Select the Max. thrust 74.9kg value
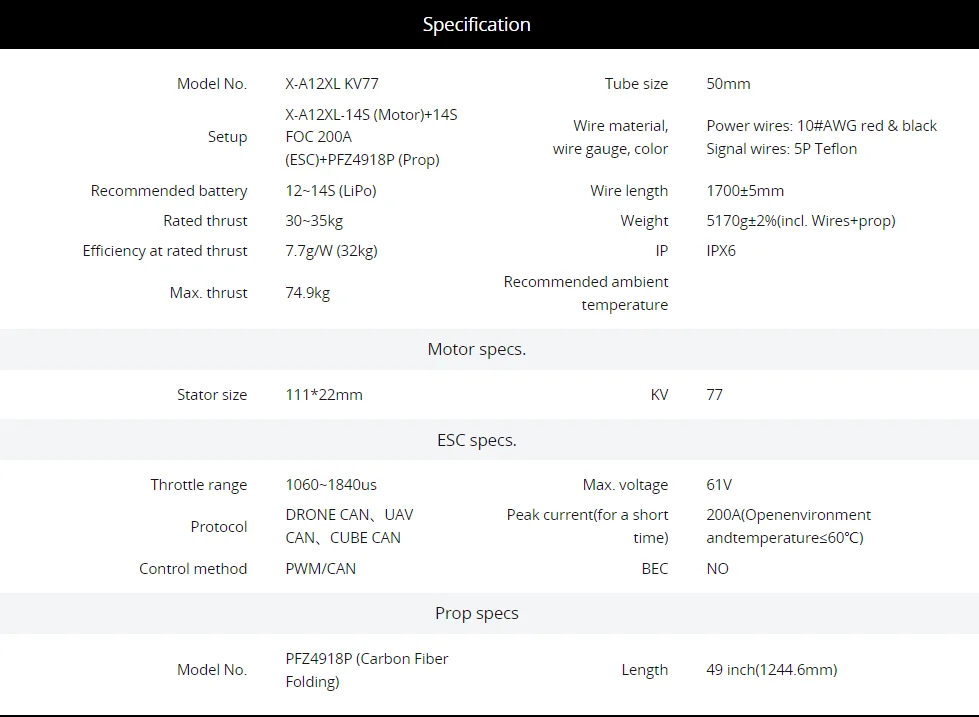979x717 pixels. (308, 293)
